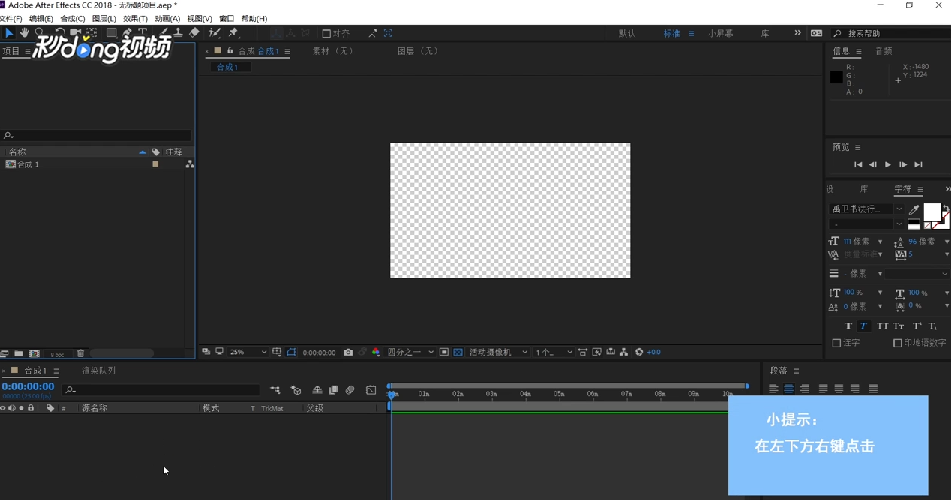The width and height of the screenshot is (951, 500).
Task: Toggle the transparency grid button
Action: (458, 352)
